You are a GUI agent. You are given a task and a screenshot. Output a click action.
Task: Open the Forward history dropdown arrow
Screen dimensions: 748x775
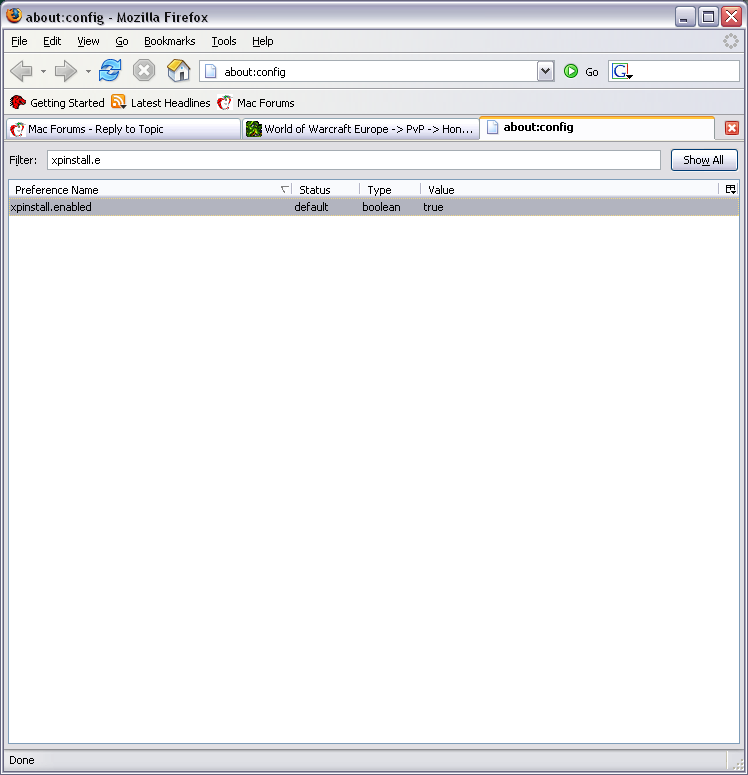pos(88,71)
